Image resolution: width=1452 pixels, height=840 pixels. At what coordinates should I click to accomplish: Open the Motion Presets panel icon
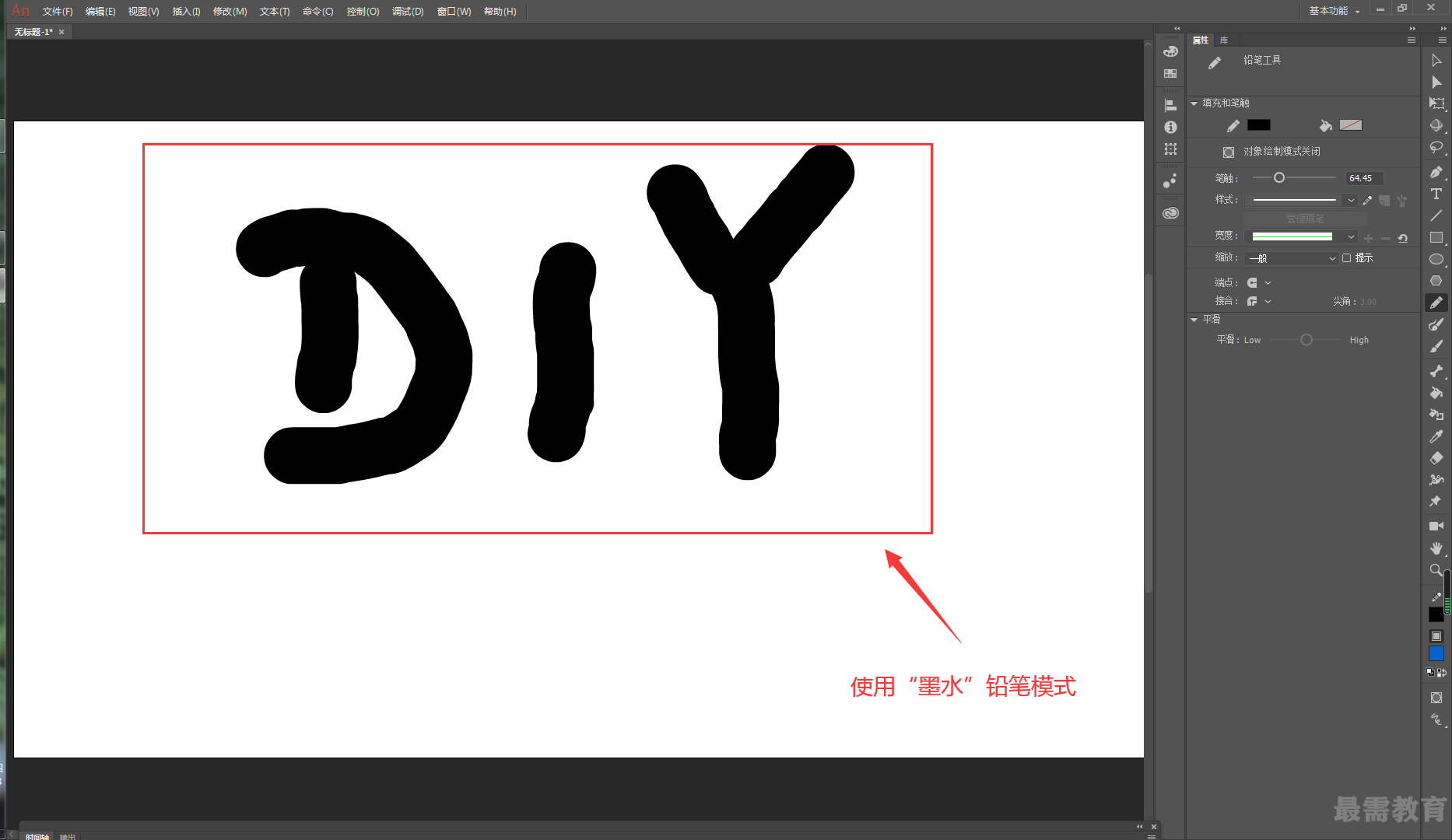tap(1170, 181)
